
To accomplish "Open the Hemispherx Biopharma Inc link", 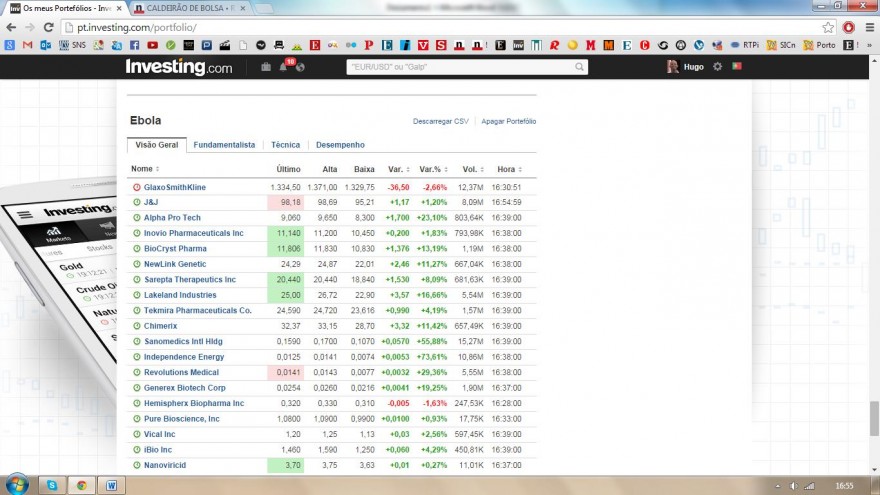I will (x=194, y=404).
